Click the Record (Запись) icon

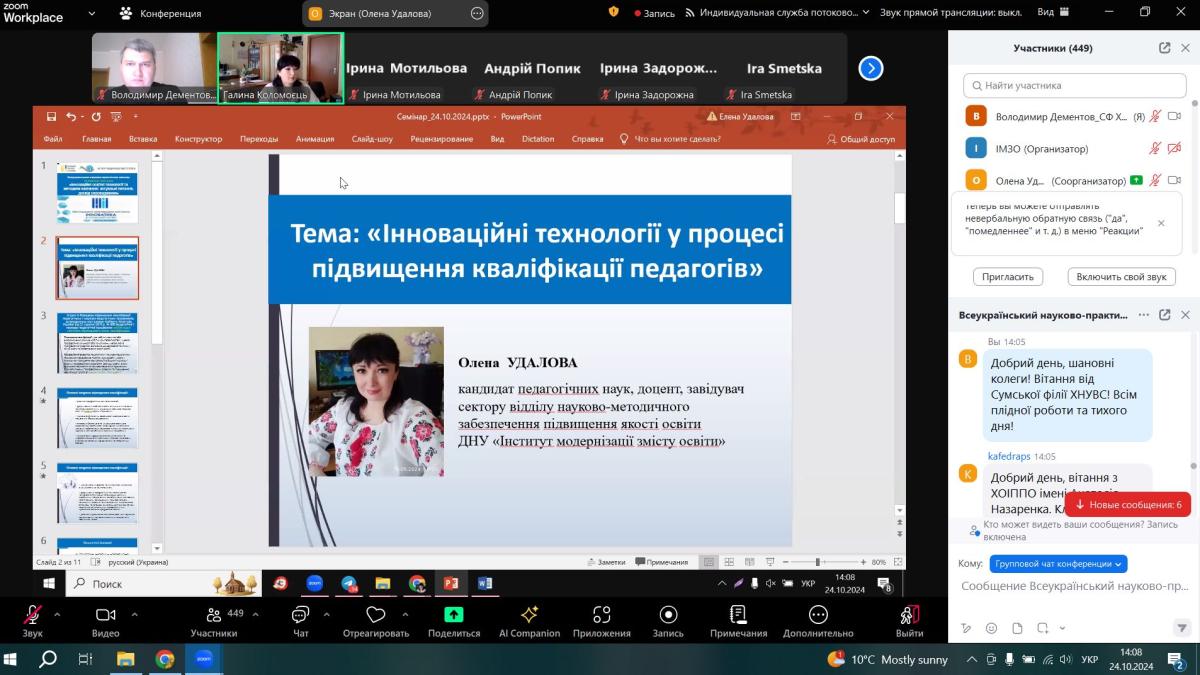(x=668, y=614)
